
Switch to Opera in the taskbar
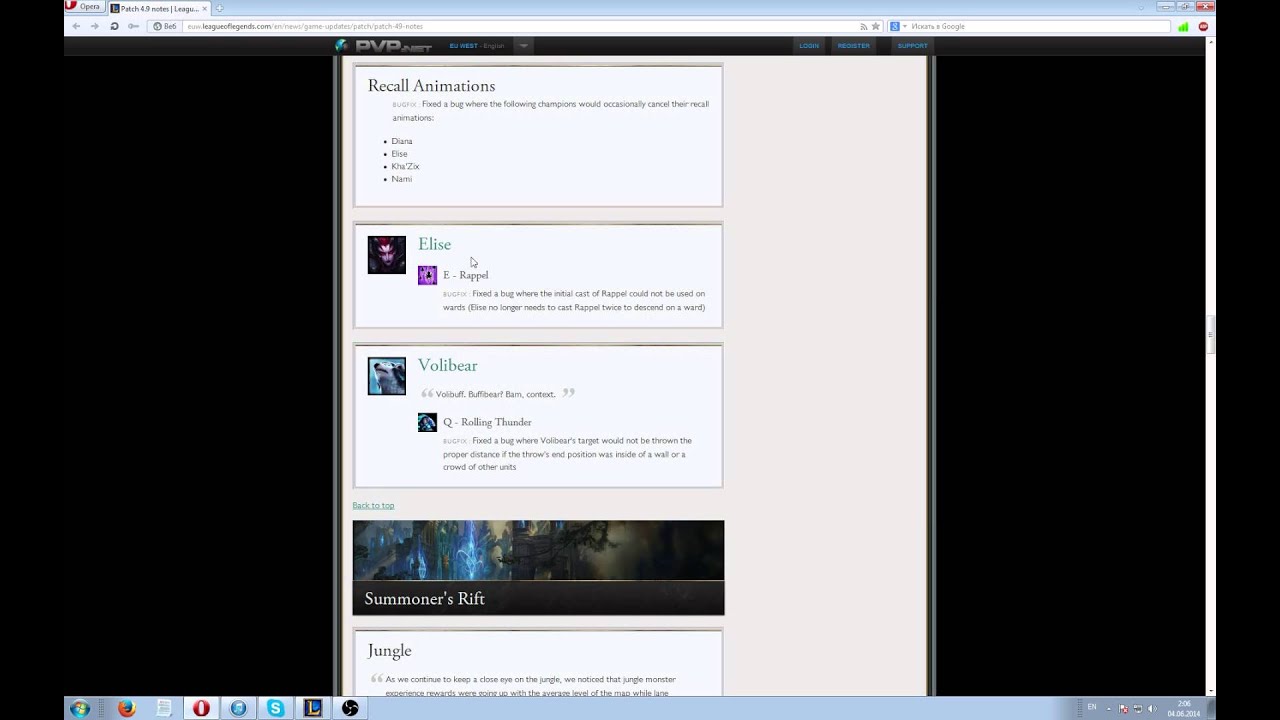[201, 708]
